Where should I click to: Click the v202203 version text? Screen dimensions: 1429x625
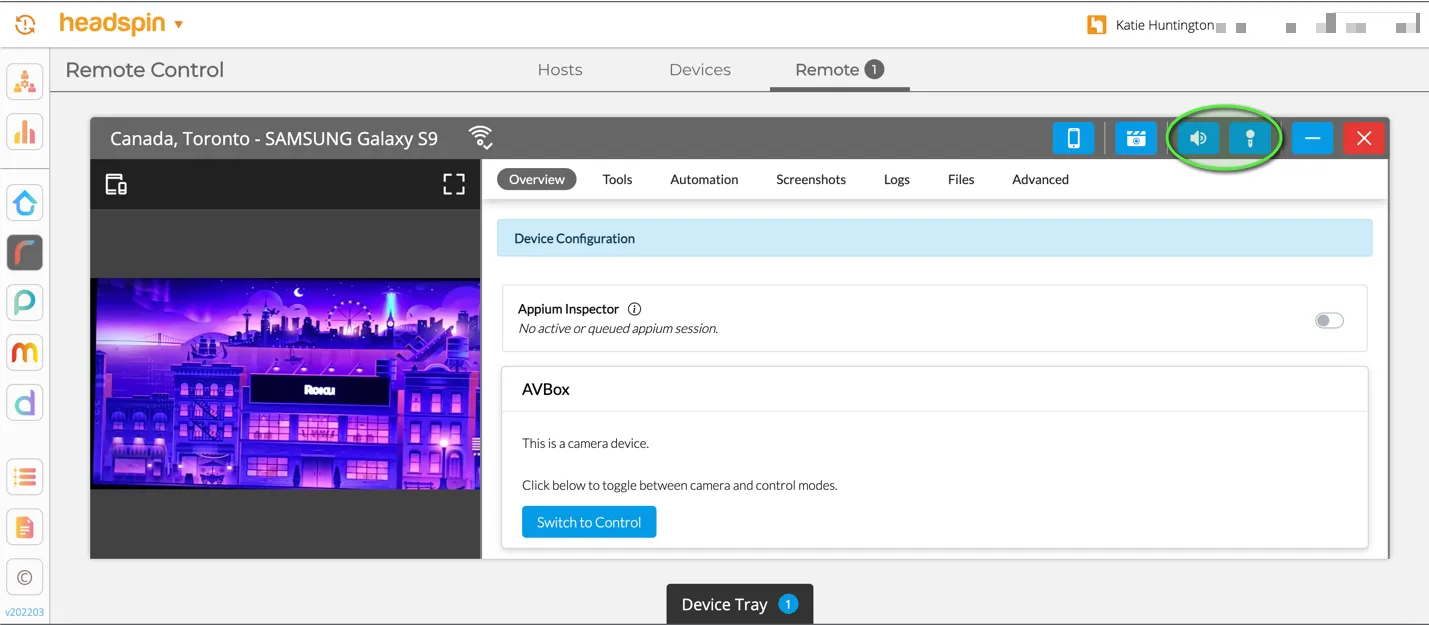click(x=25, y=612)
